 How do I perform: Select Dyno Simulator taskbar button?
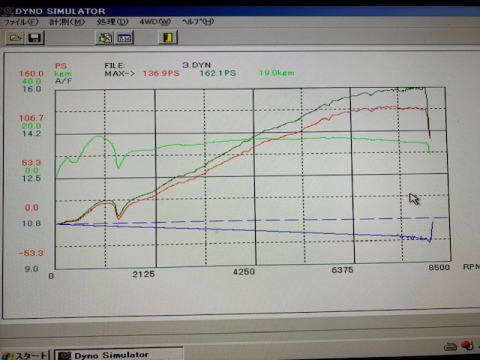(118, 355)
